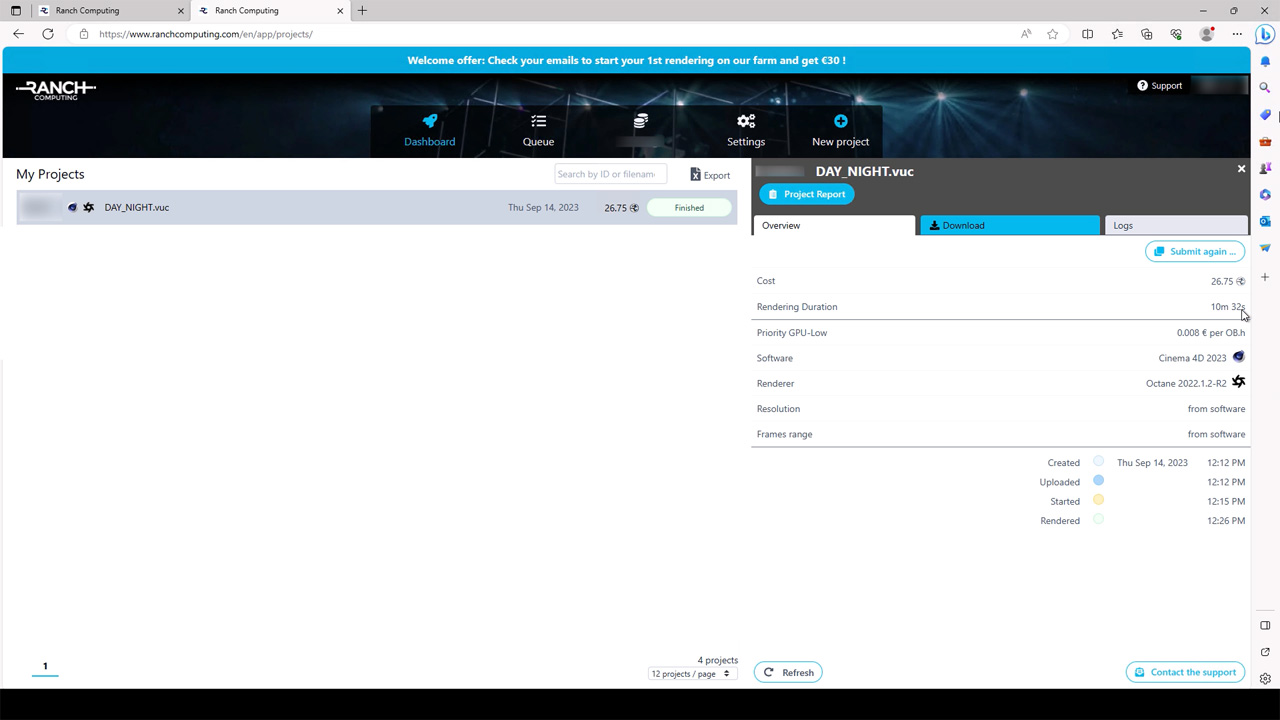Open the Logs tab
1280x720 pixels.
click(x=1176, y=226)
